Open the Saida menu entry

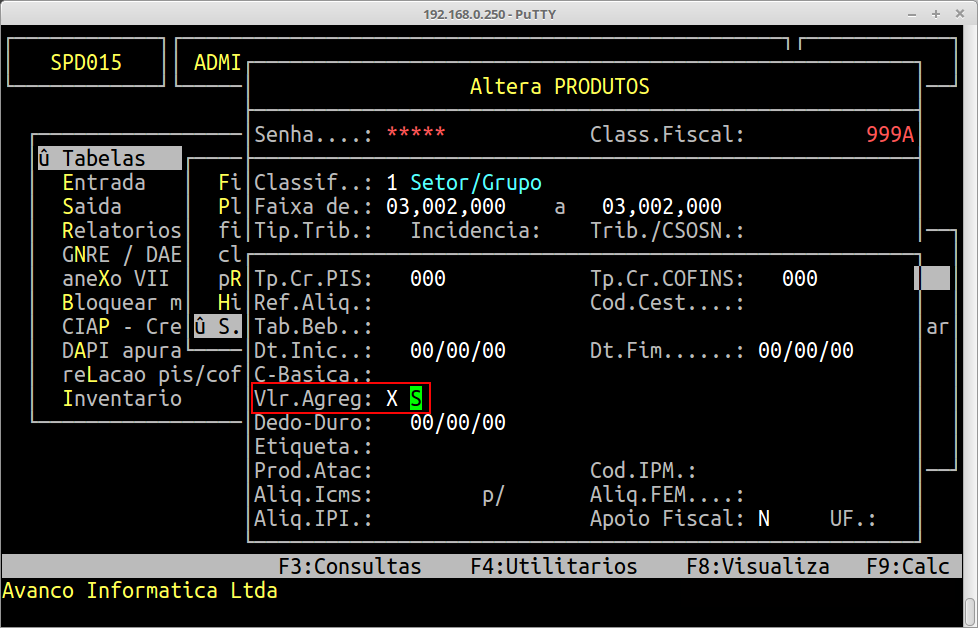coord(91,207)
